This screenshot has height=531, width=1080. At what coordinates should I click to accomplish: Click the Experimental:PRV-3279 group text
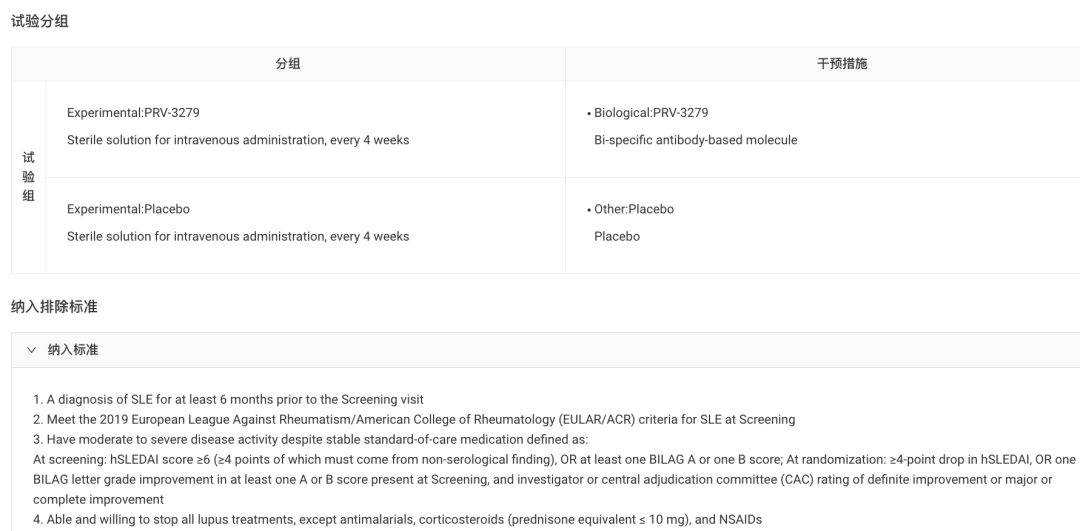133,113
